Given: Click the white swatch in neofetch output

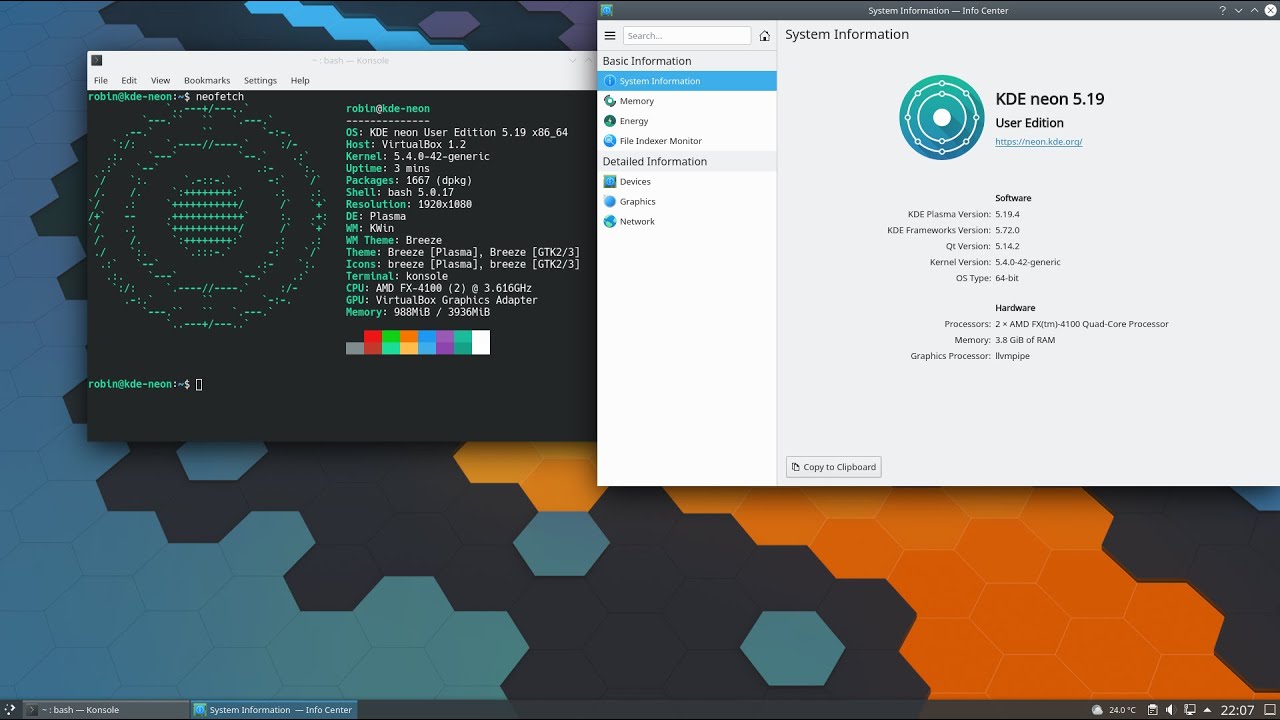Looking at the screenshot, I should [481, 342].
